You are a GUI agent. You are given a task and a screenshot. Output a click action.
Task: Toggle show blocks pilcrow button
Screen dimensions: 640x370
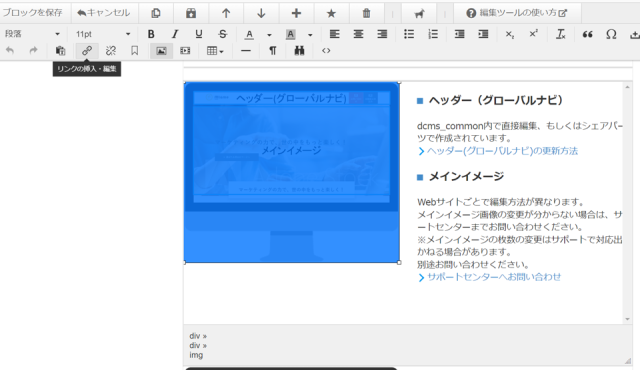[x=273, y=51]
